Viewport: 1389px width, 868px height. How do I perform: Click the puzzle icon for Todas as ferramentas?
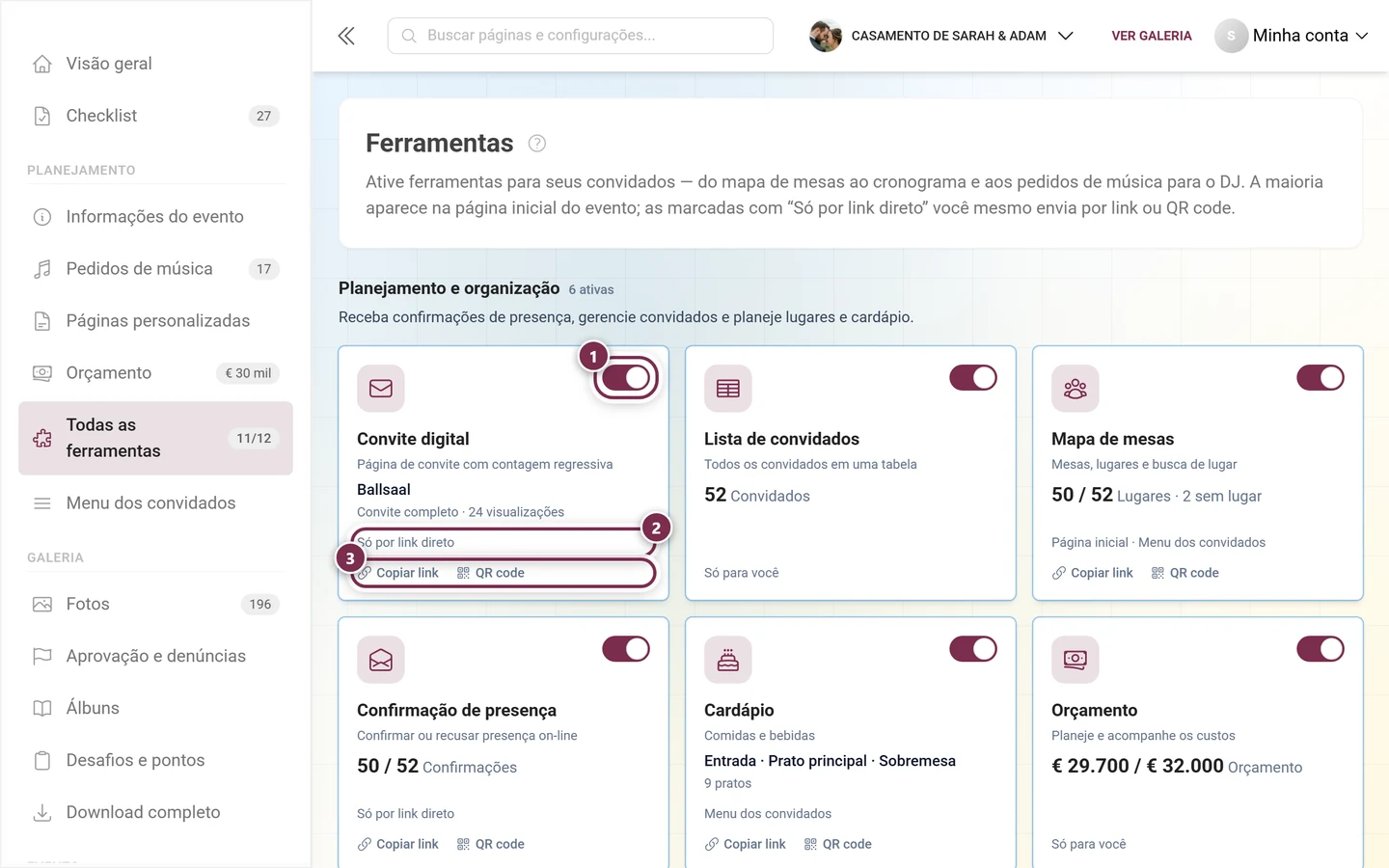pyautogui.click(x=42, y=439)
